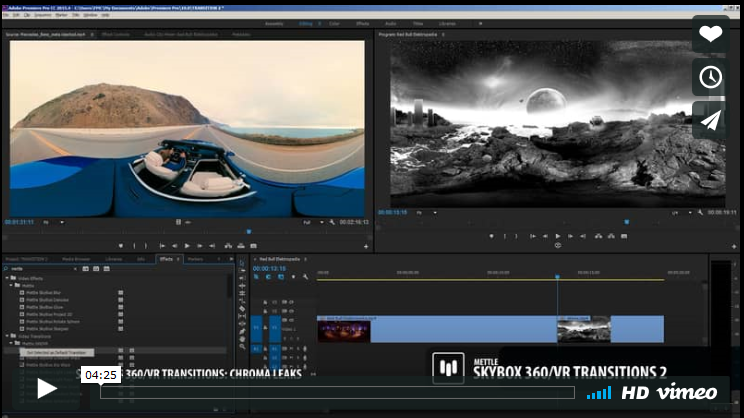The image size is (744, 418).
Task: Play the Source monitor clip
Action: [187, 246]
